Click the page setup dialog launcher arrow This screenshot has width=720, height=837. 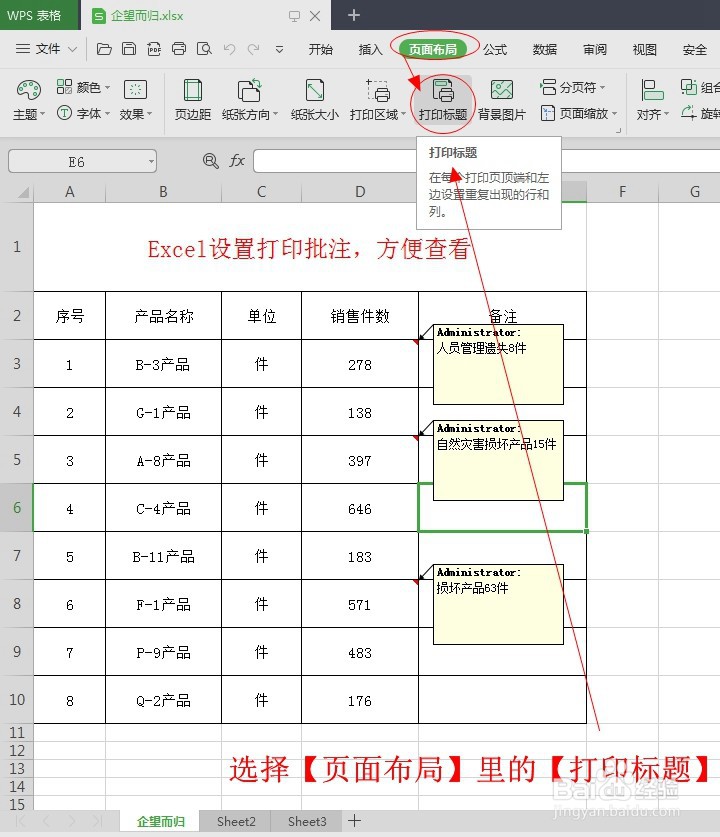[619, 130]
